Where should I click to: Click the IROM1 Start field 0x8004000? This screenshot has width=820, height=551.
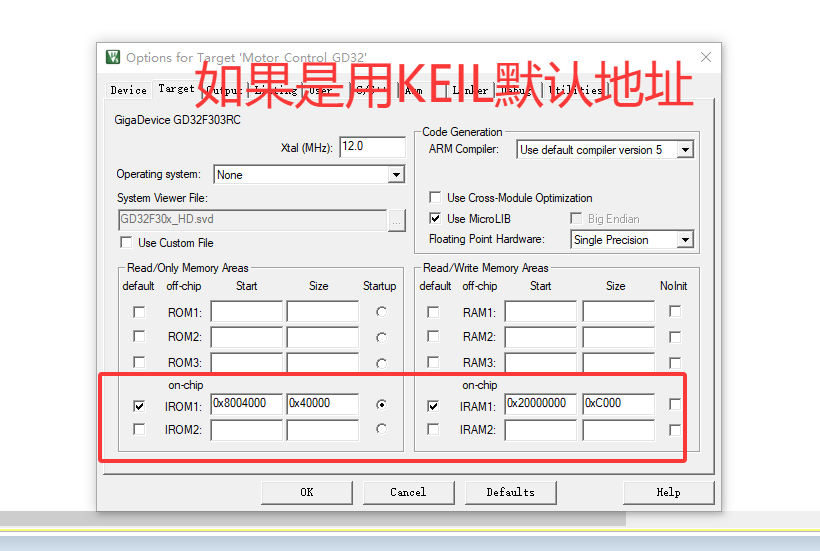247,404
